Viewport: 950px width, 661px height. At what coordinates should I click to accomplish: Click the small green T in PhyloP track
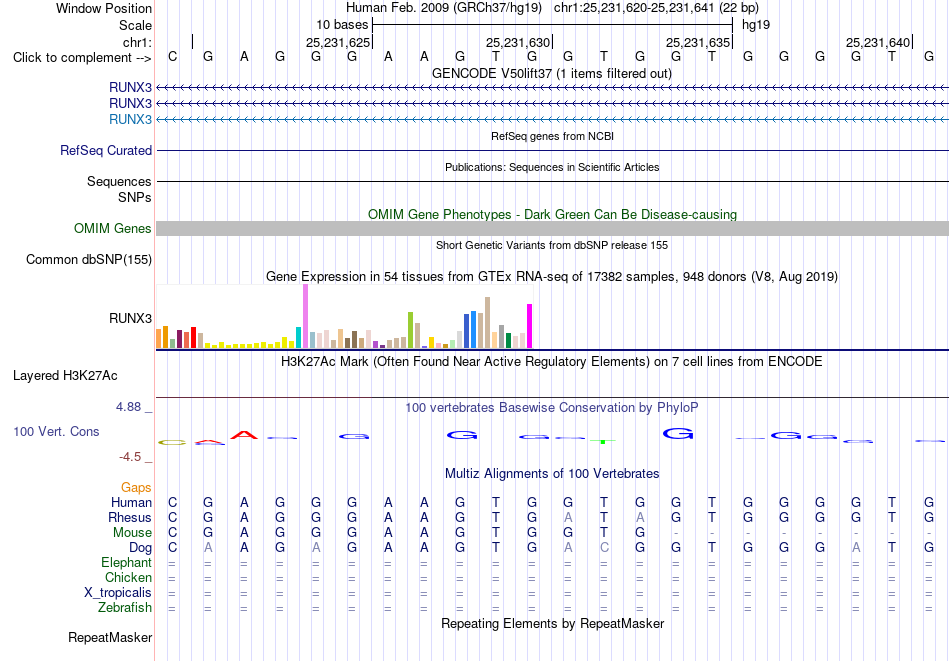coord(603,441)
